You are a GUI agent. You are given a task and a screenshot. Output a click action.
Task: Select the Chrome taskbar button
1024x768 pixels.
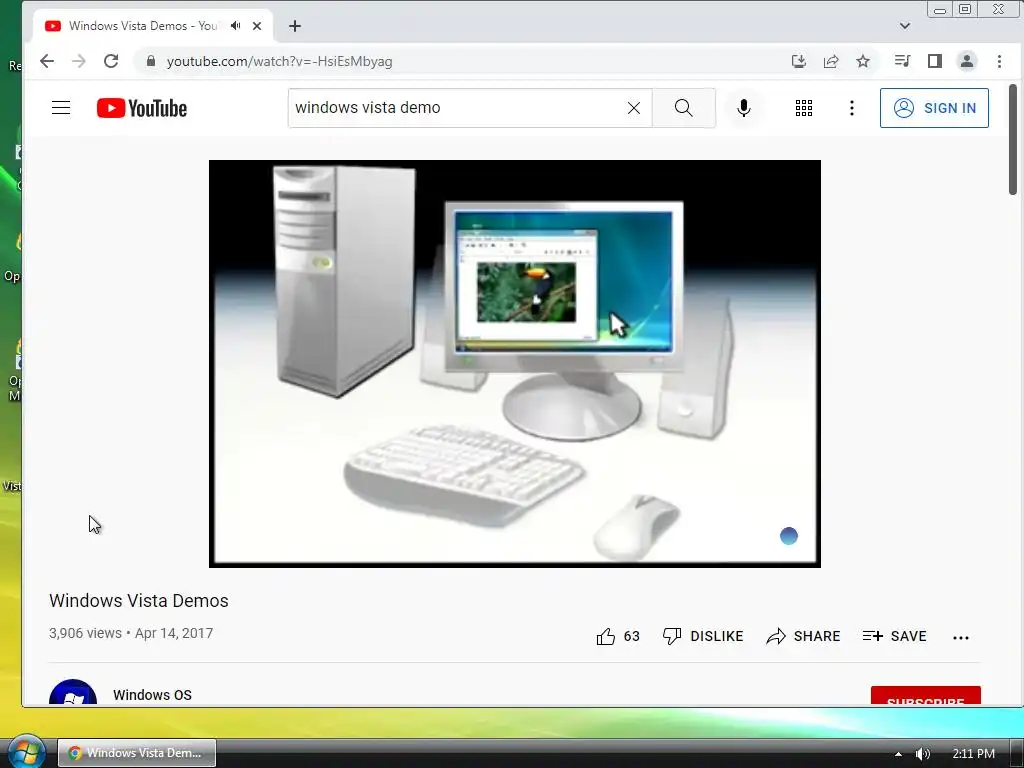136,753
